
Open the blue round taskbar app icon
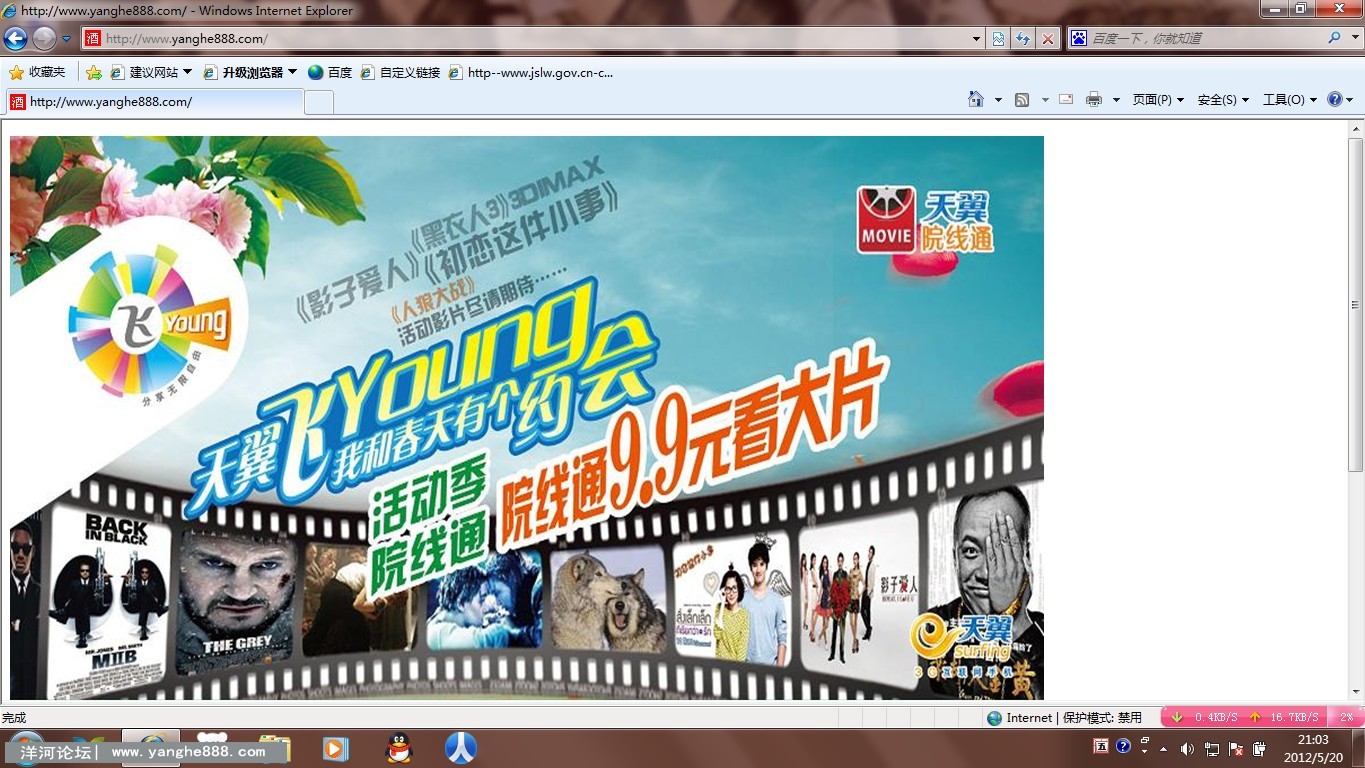pos(460,748)
